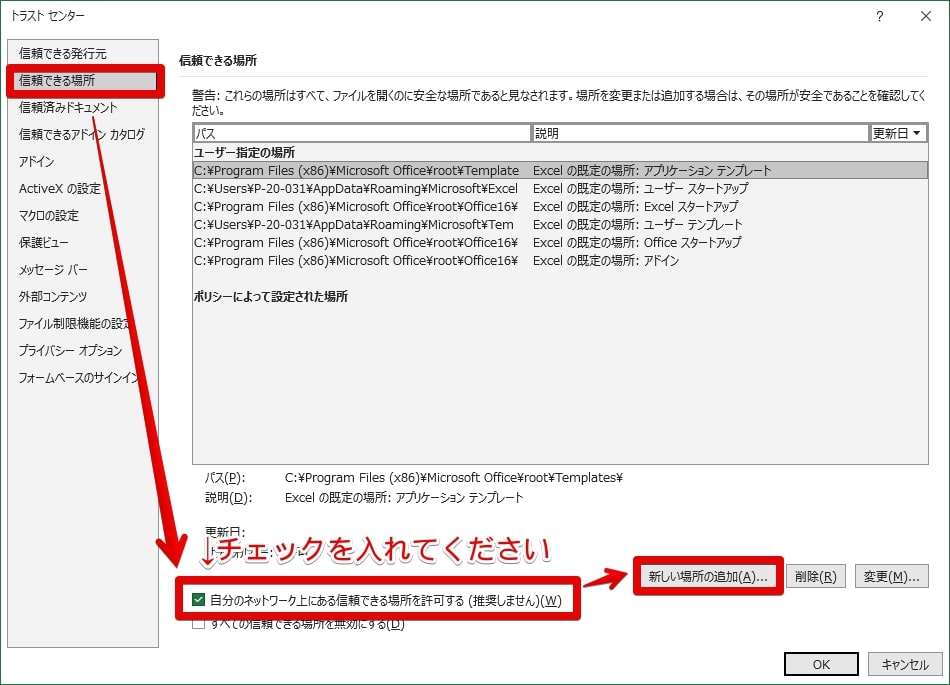950x685 pixels.
Task: Toggle the allow trusted network locations checkbox
Action: tap(199, 601)
